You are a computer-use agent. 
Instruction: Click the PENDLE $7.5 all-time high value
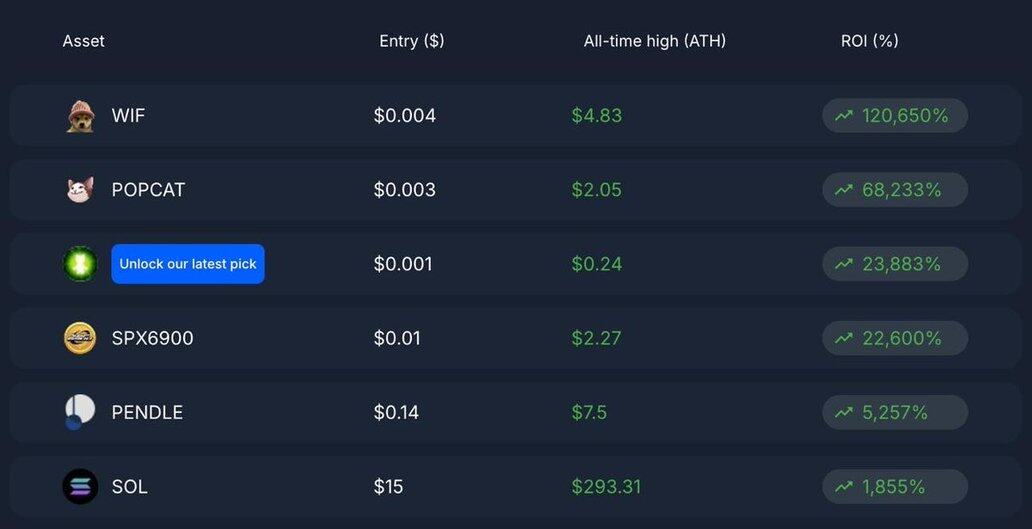pos(589,412)
